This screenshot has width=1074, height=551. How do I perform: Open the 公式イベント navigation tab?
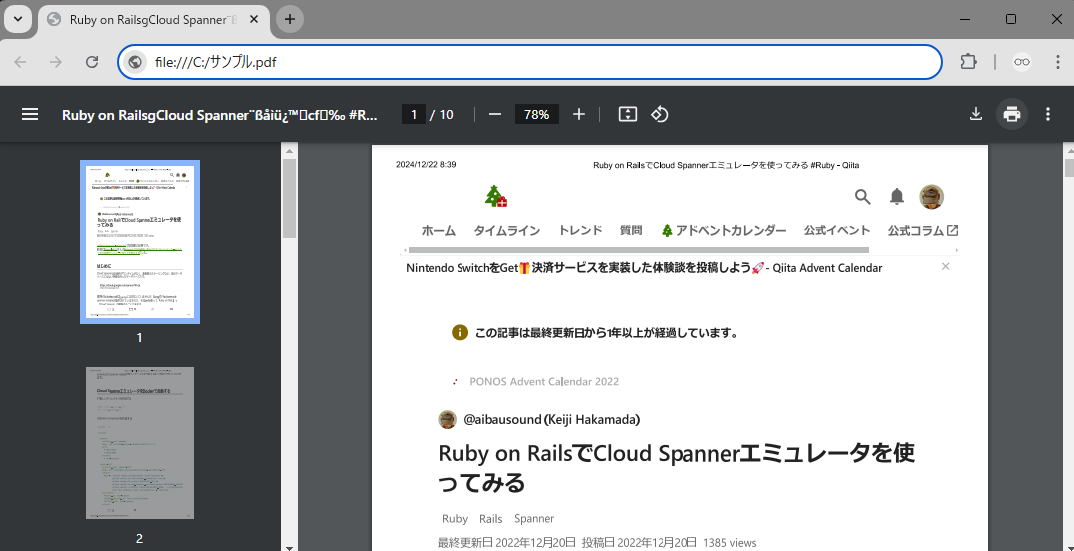(837, 231)
